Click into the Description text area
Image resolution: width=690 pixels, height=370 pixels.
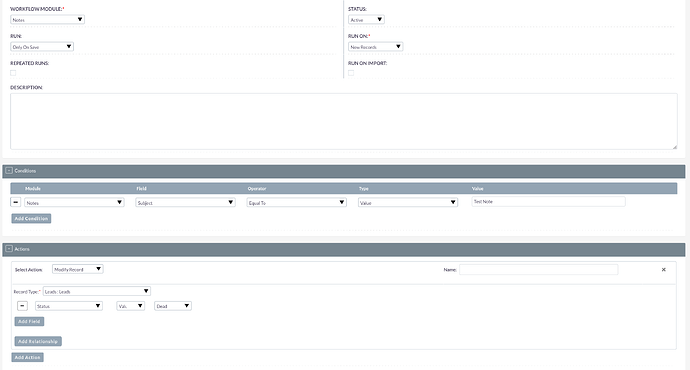click(x=344, y=121)
